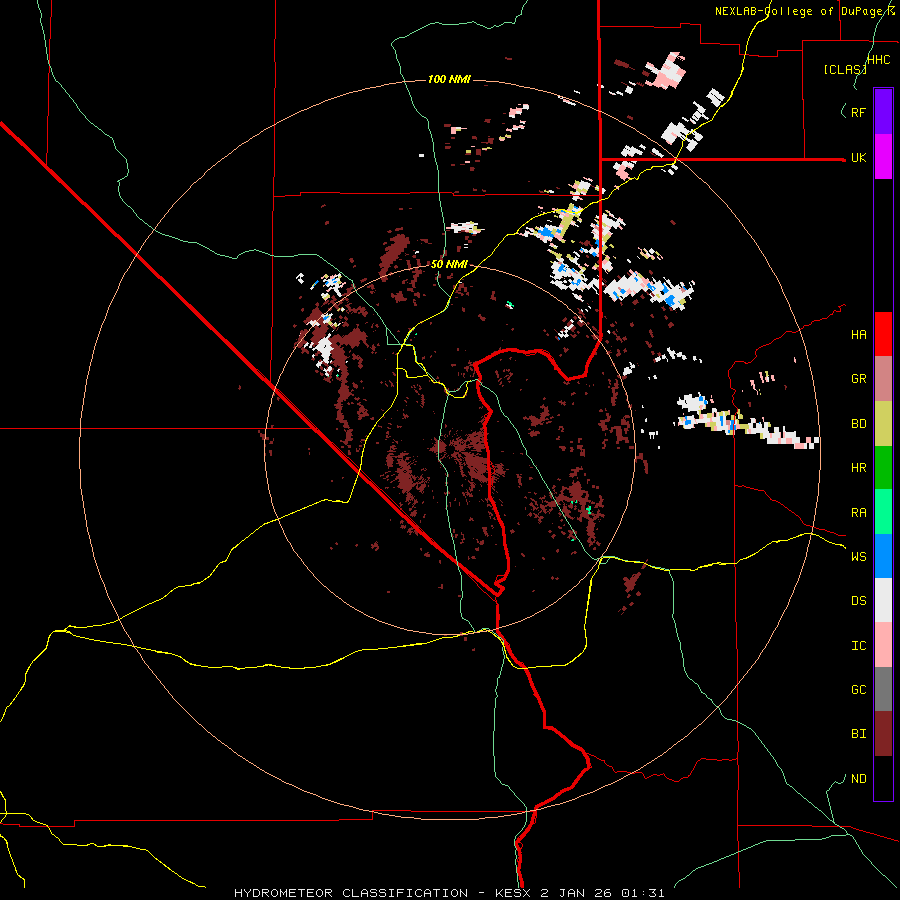This screenshot has width=900, height=900.
Task: Click the WS blue color swatch
Action: tap(883, 556)
